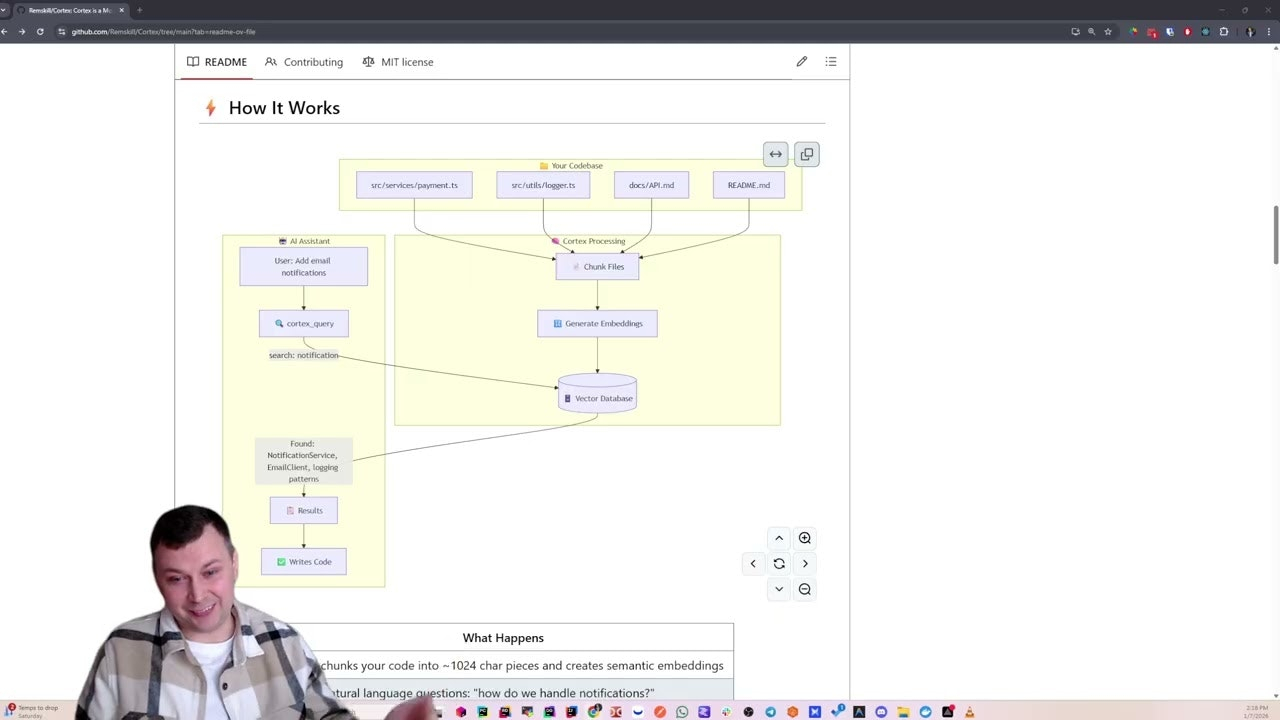Open Discord from the taskbar
The width and height of the screenshot is (1280, 720).
[x=880, y=711]
